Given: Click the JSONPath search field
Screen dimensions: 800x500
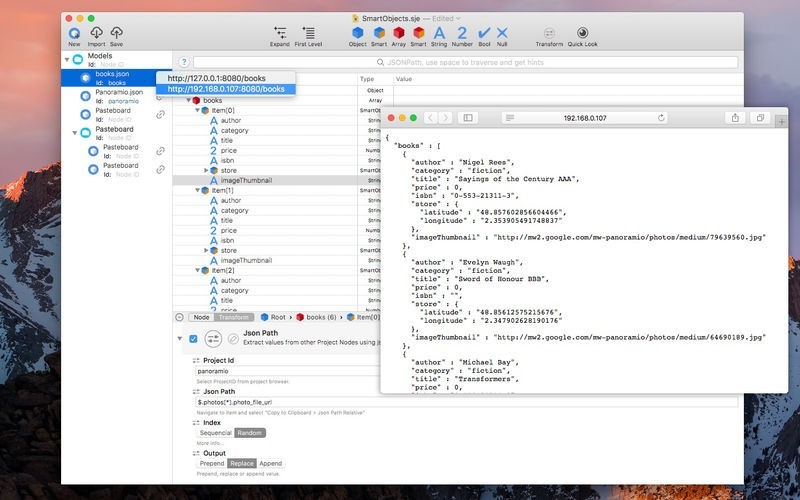Looking at the screenshot, I should pos(465,62).
